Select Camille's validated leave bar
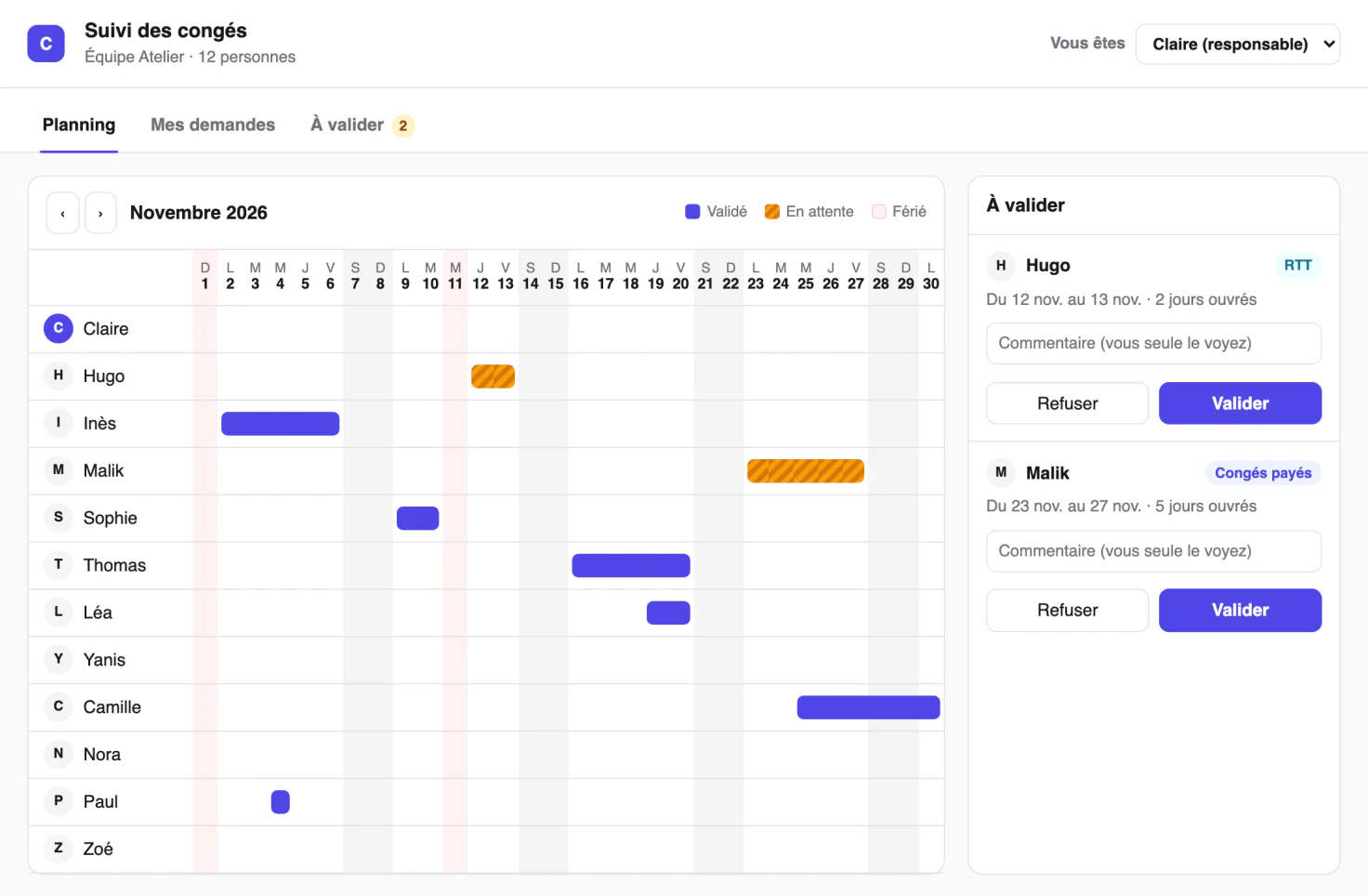The width and height of the screenshot is (1368, 896). point(868,707)
